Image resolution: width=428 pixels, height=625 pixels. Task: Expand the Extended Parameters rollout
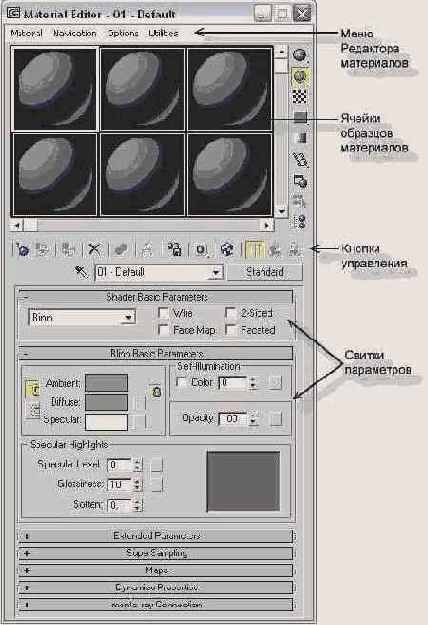click(x=156, y=536)
